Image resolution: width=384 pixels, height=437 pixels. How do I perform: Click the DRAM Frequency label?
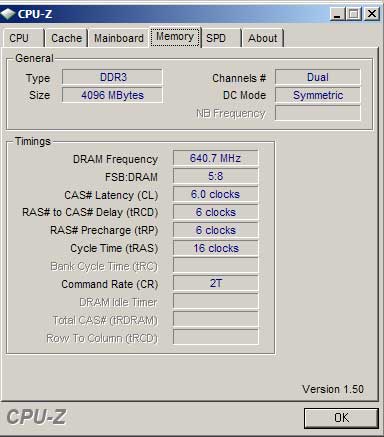tap(115, 159)
